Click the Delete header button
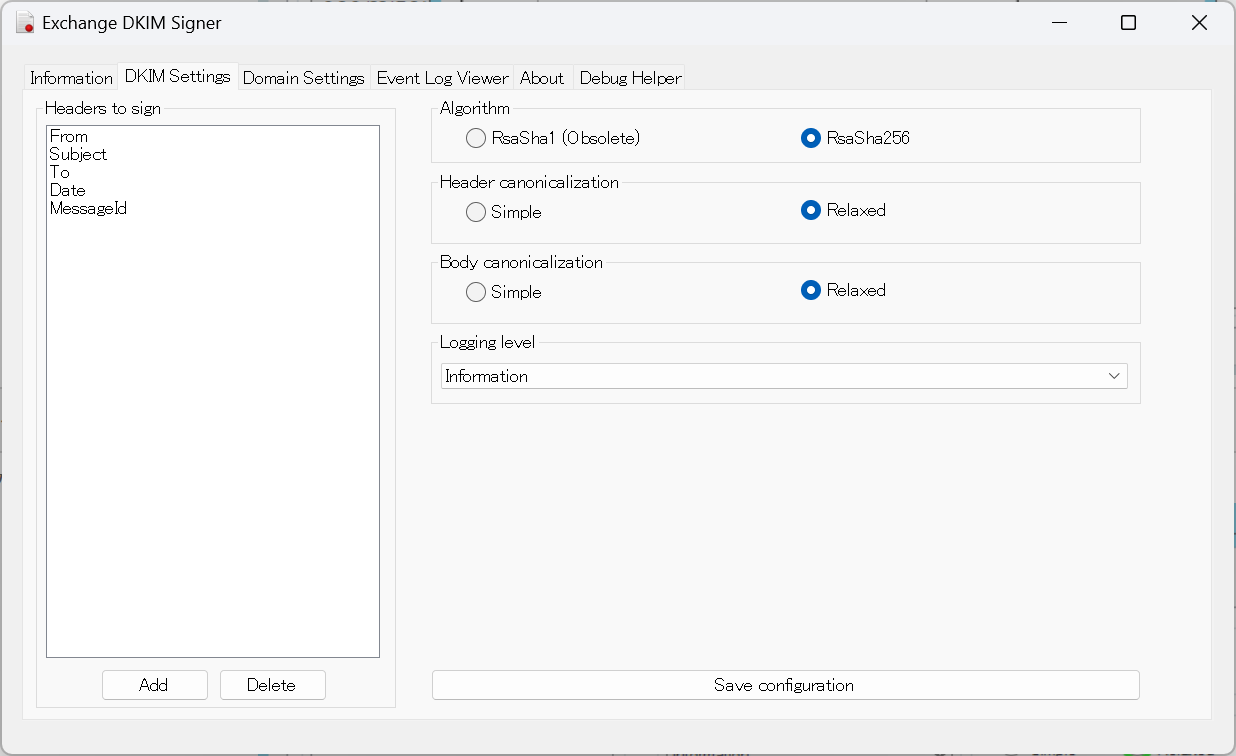Image resolution: width=1236 pixels, height=756 pixels. tap(272, 685)
